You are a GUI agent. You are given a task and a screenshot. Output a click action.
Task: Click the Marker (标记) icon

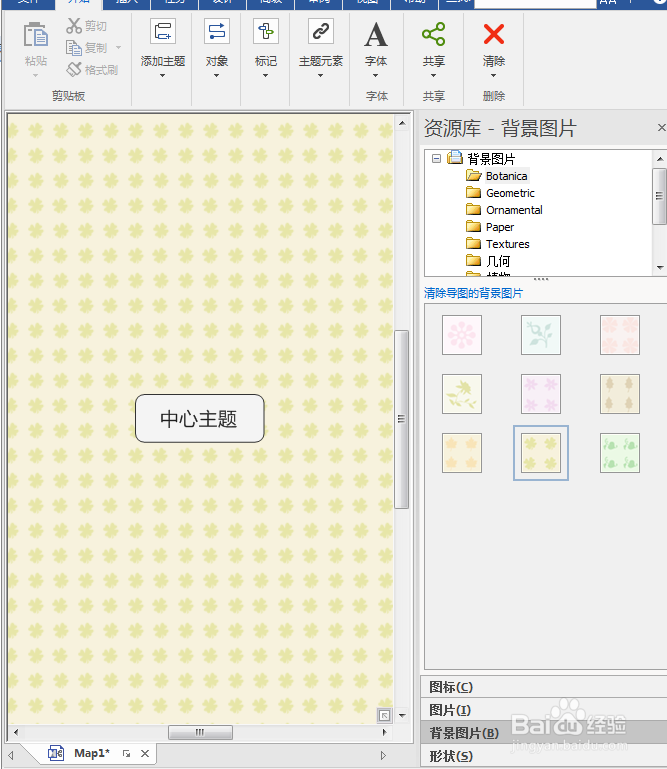point(266,32)
